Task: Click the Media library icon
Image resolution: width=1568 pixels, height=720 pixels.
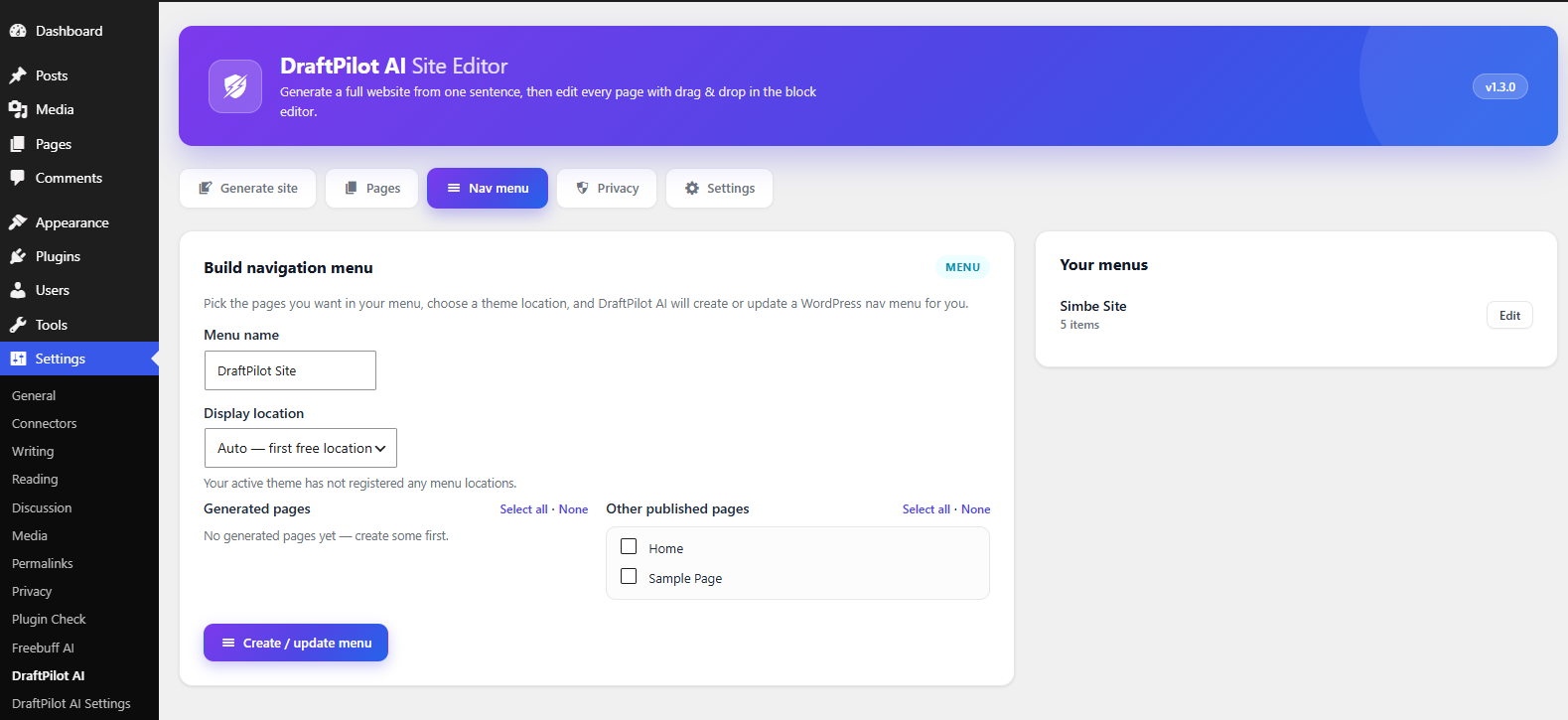Action: [18, 109]
